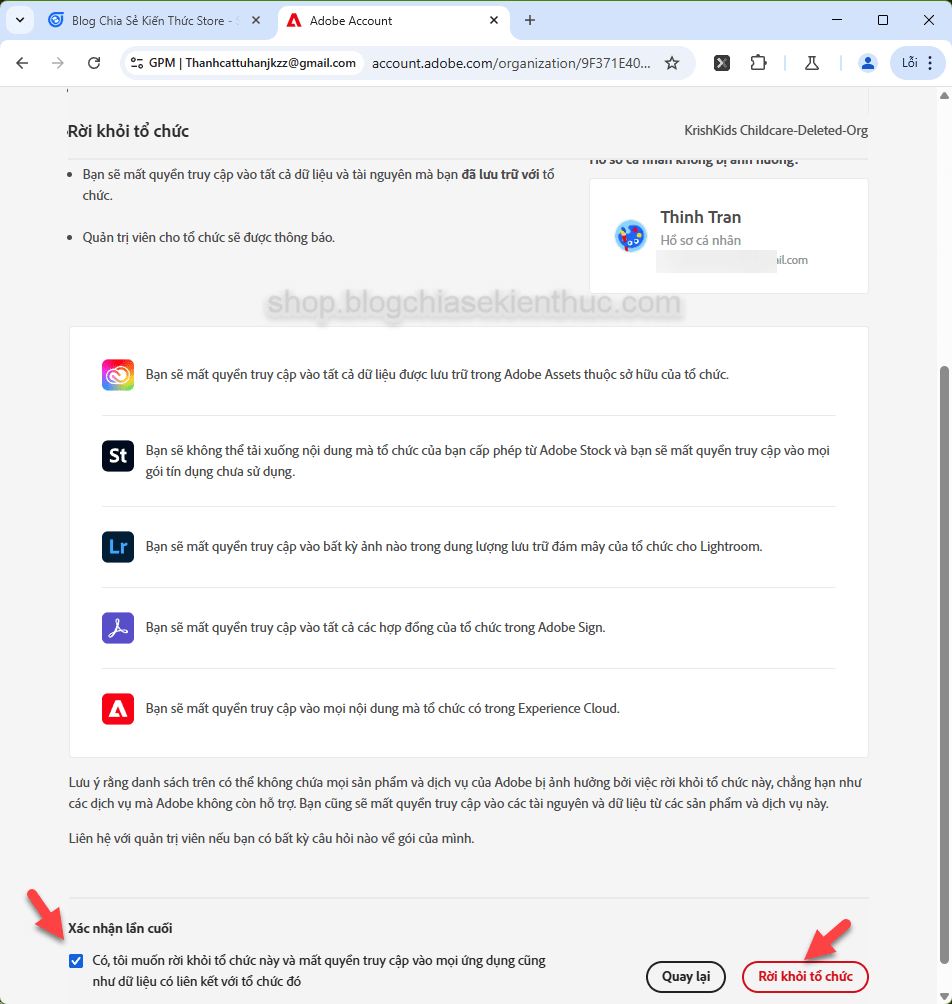Screen dimensions: 952x1004
Task: Click the Quay lại button
Action: click(x=686, y=977)
